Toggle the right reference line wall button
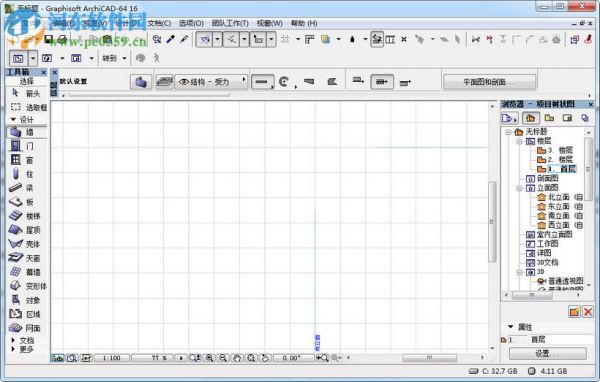Screen dimensions: 600x382 (405, 82)
